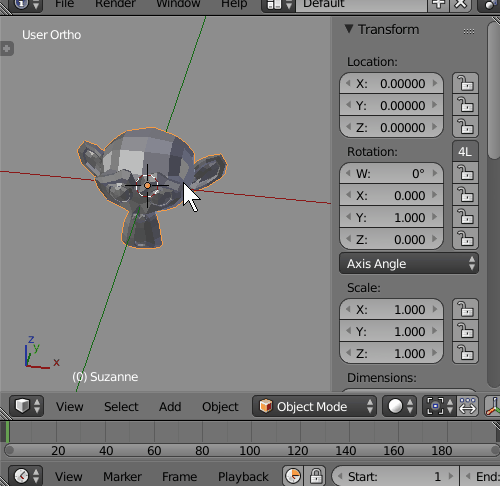Open Timeline editor type clock selector
This screenshot has height=486, width=500.
point(26,476)
